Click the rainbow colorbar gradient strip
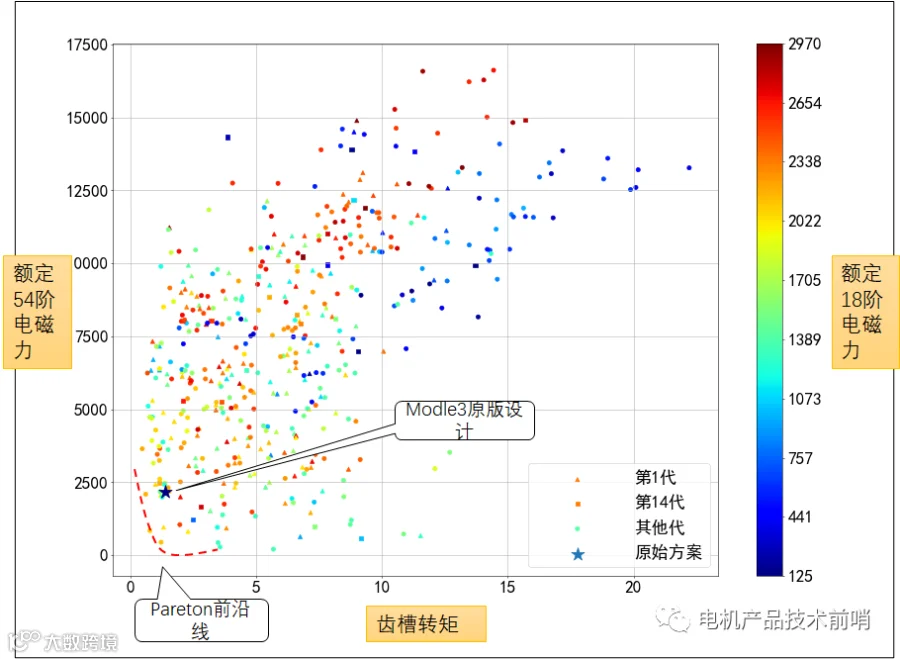 [769, 309]
